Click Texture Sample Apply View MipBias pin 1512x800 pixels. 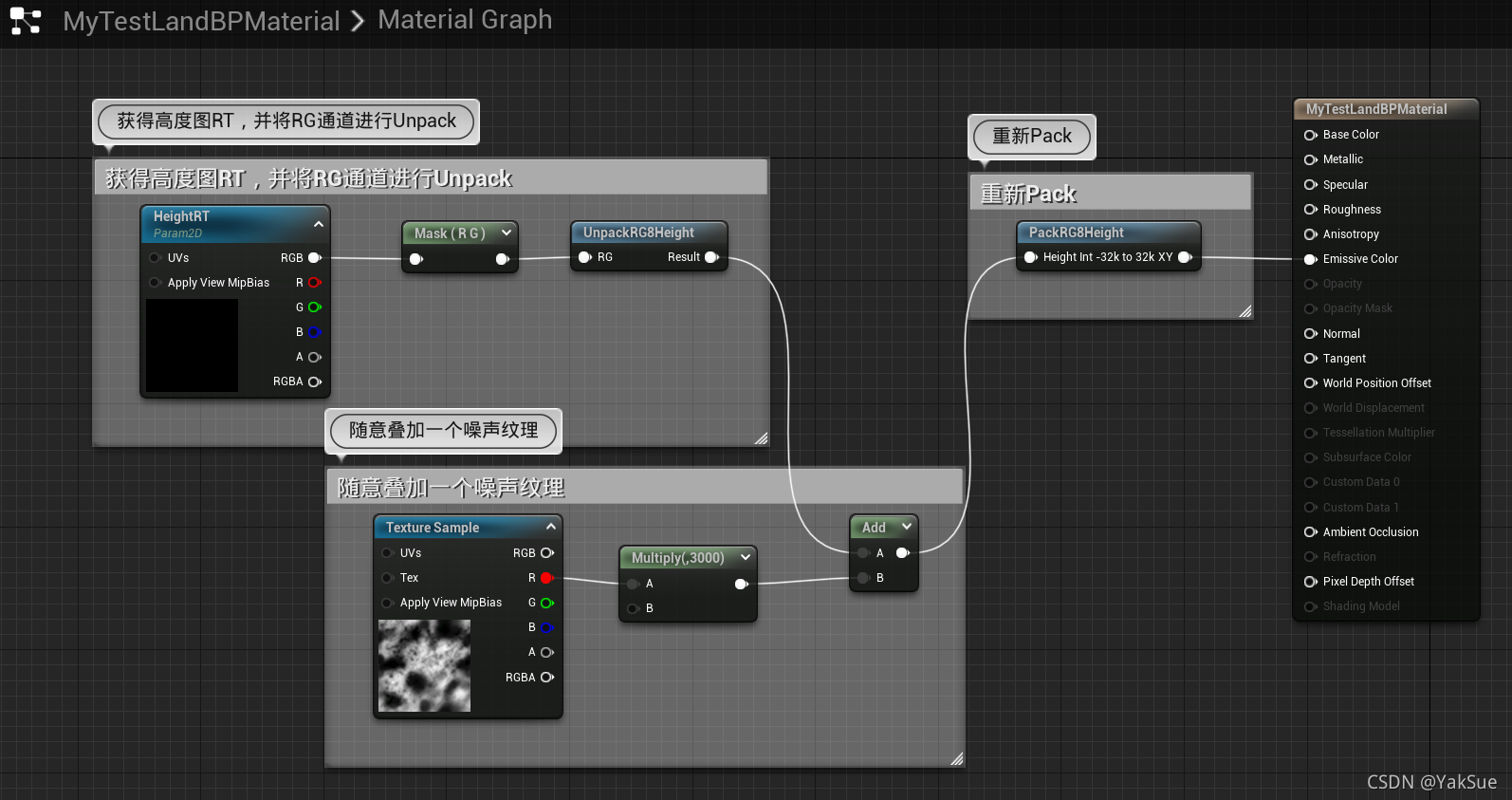pos(387,603)
